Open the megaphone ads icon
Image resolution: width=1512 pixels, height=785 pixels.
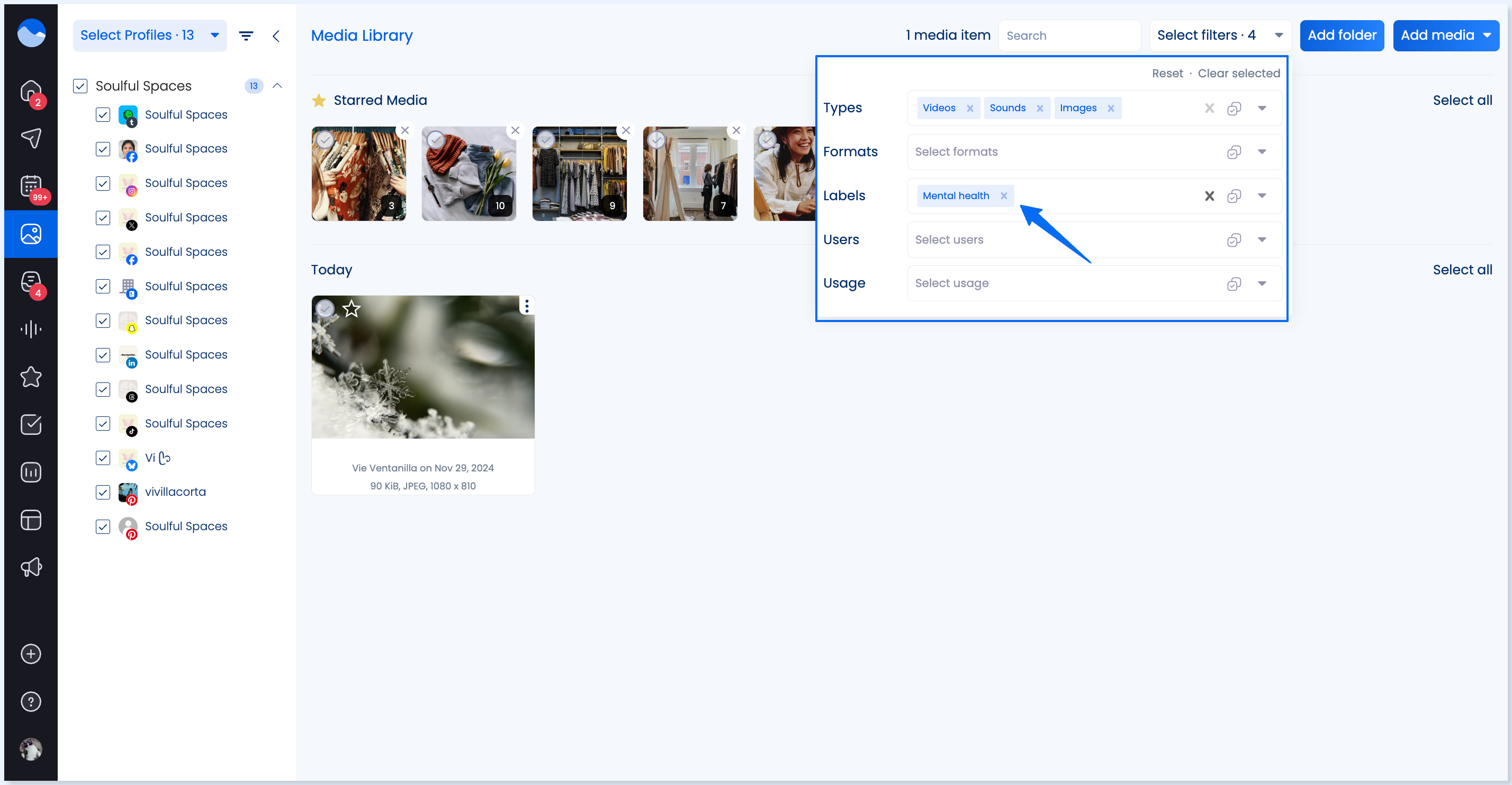pos(31,567)
